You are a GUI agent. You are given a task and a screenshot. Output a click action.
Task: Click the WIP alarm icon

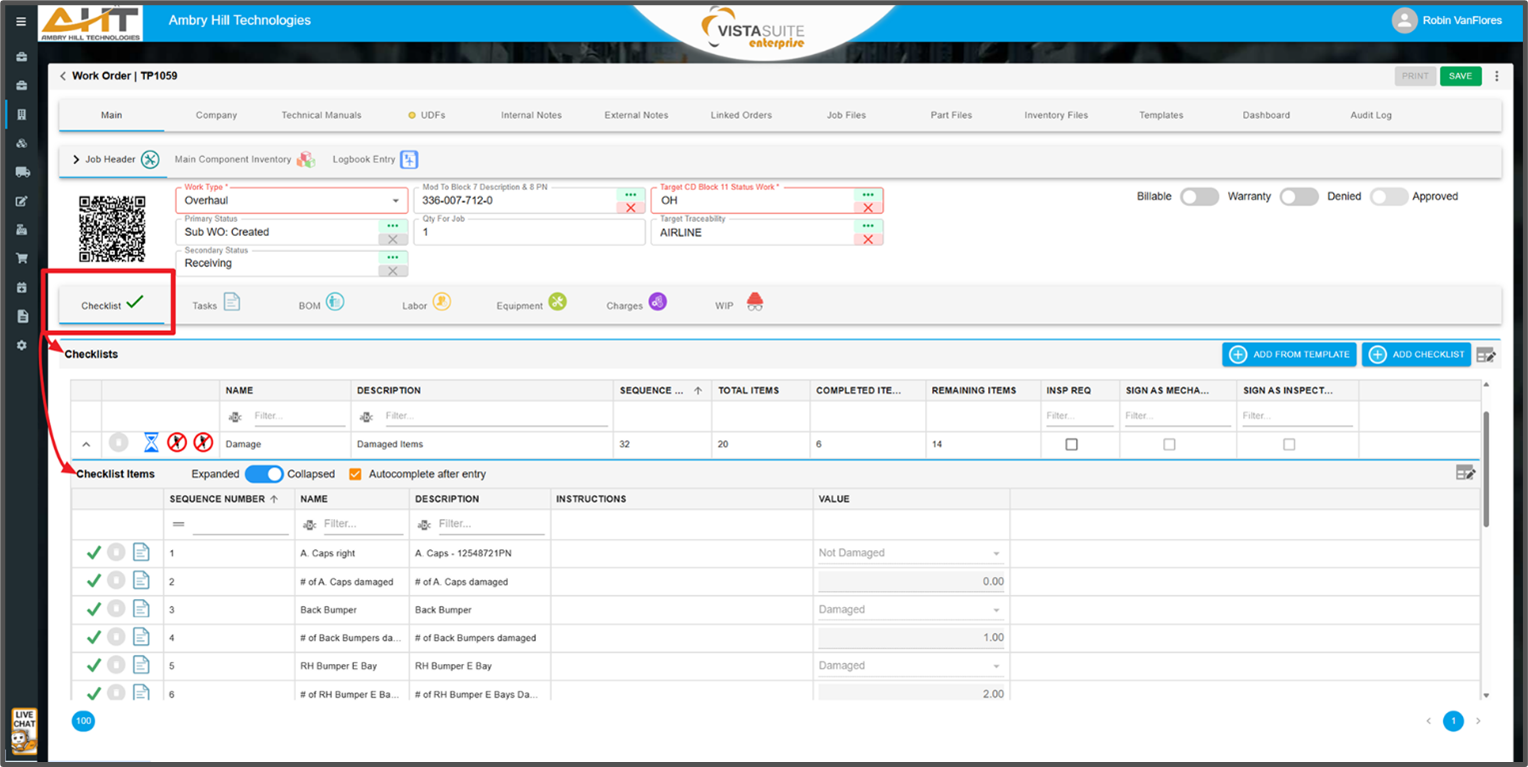coord(754,301)
